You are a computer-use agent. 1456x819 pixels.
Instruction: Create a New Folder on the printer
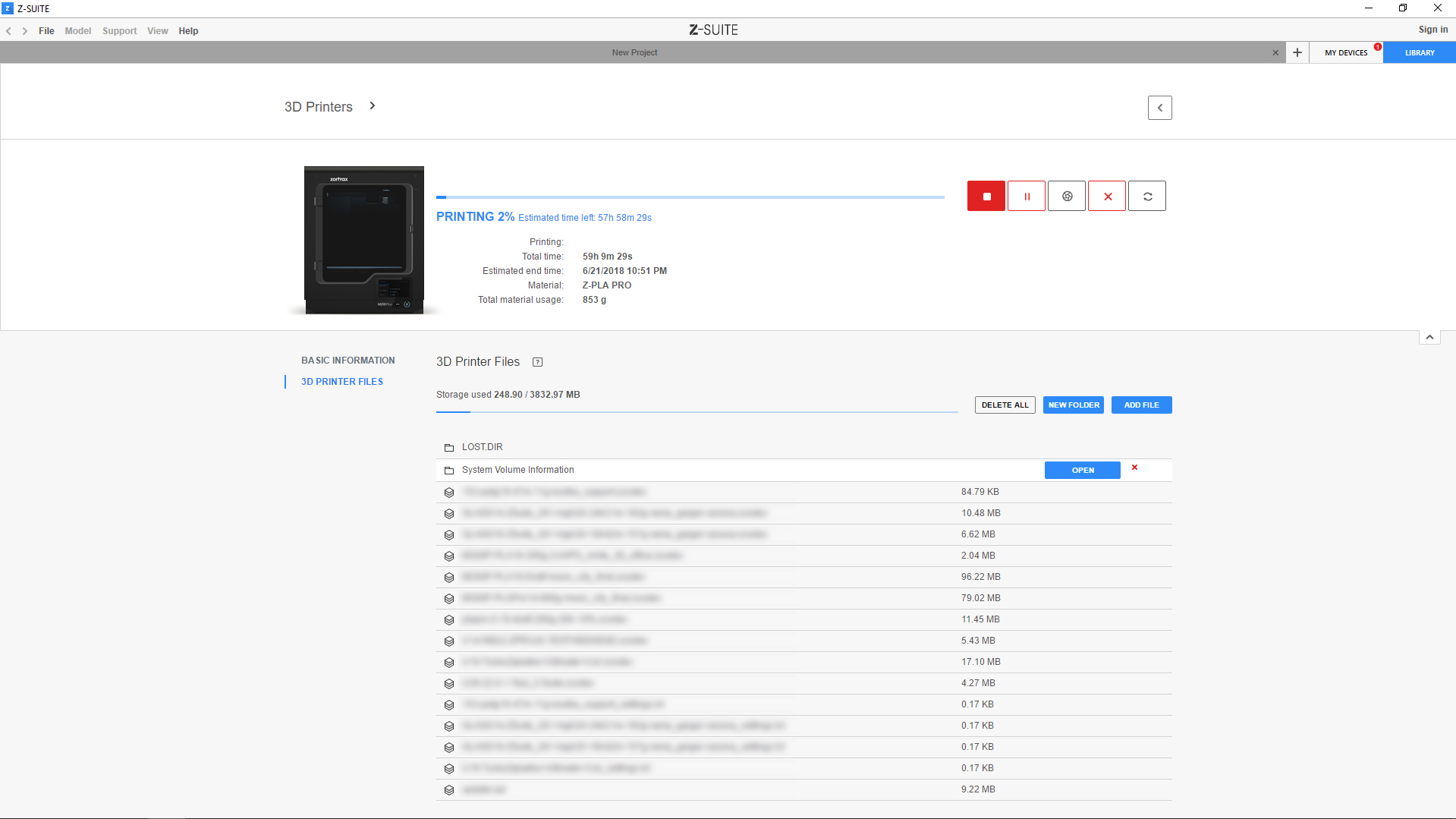[x=1073, y=405]
